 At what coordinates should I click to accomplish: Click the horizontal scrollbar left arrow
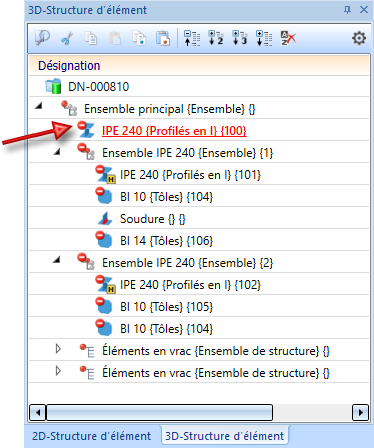pos(38,413)
